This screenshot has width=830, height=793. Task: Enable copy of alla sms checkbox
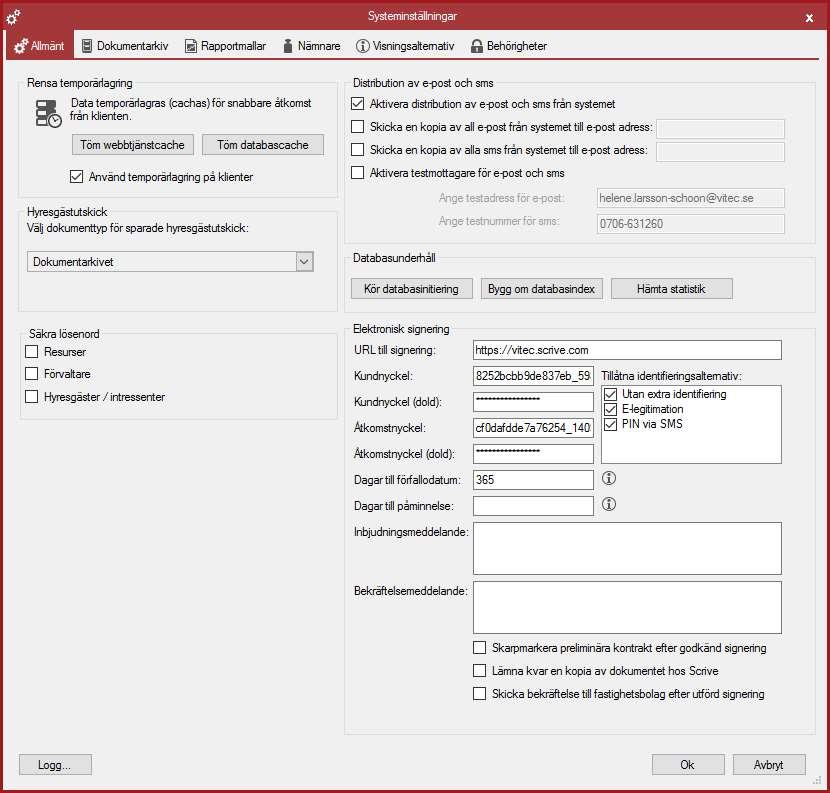[x=358, y=150]
